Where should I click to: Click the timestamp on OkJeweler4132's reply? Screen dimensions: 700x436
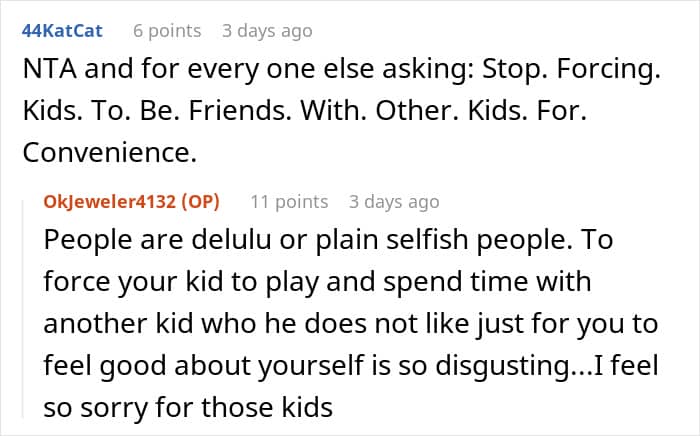(394, 201)
